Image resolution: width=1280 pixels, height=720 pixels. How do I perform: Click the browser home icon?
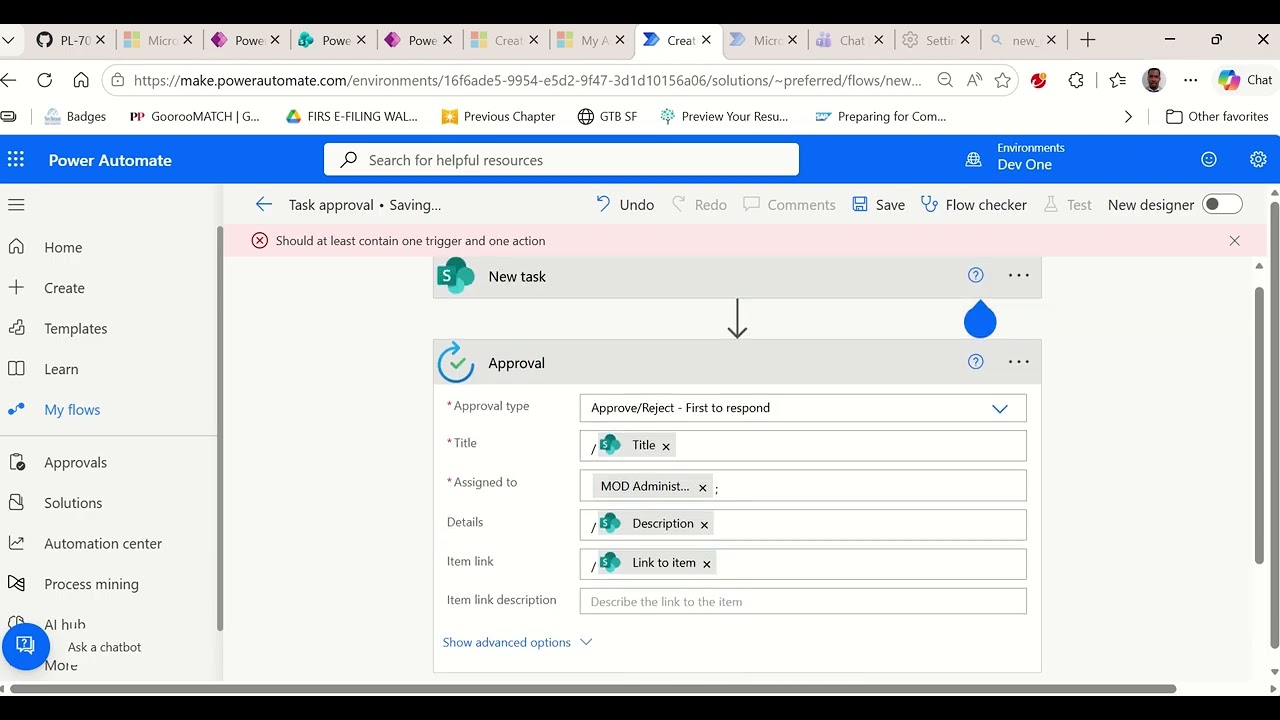click(x=81, y=80)
